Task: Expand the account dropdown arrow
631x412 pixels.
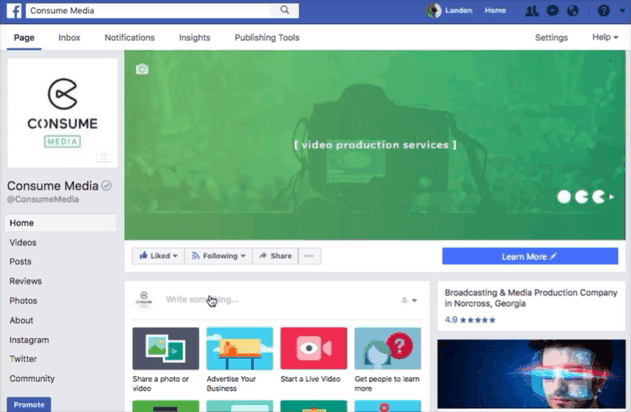Action: pyautogui.click(x=622, y=11)
